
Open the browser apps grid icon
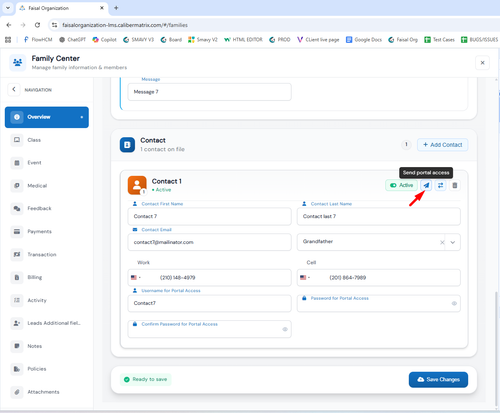[8, 40]
